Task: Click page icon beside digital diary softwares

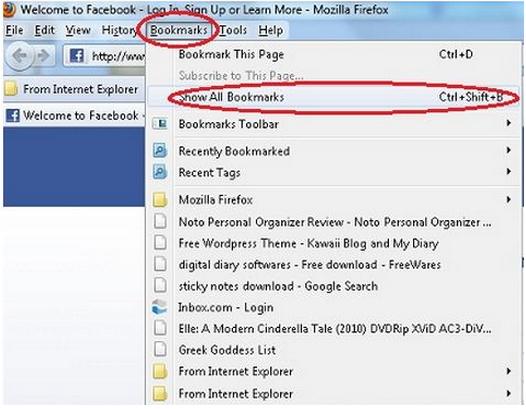Action: coord(160,264)
